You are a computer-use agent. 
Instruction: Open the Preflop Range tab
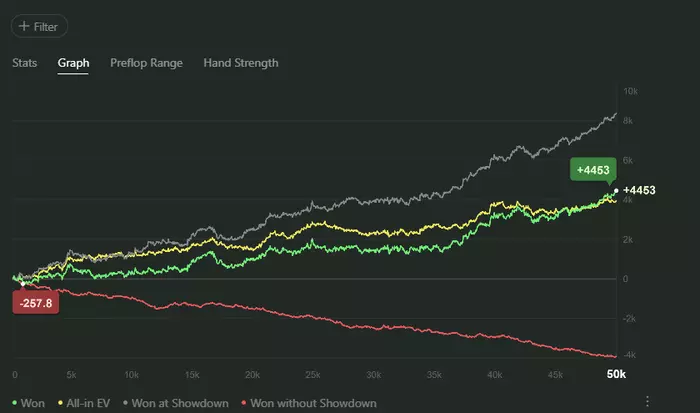pyautogui.click(x=146, y=63)
